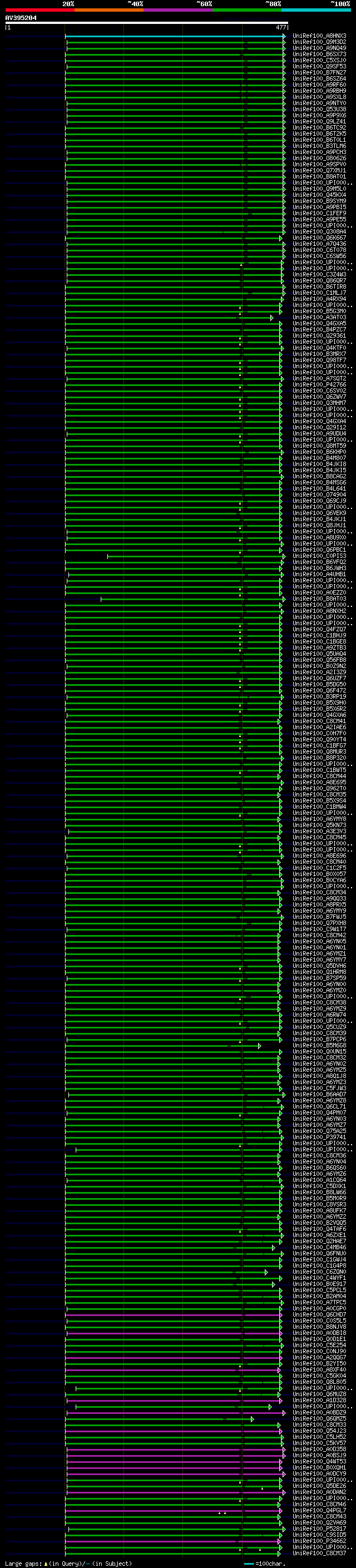Screen dimensions: 356x1568
Task: Click the UniRef100_Q54J23 entry
Action: (319, 1431)
